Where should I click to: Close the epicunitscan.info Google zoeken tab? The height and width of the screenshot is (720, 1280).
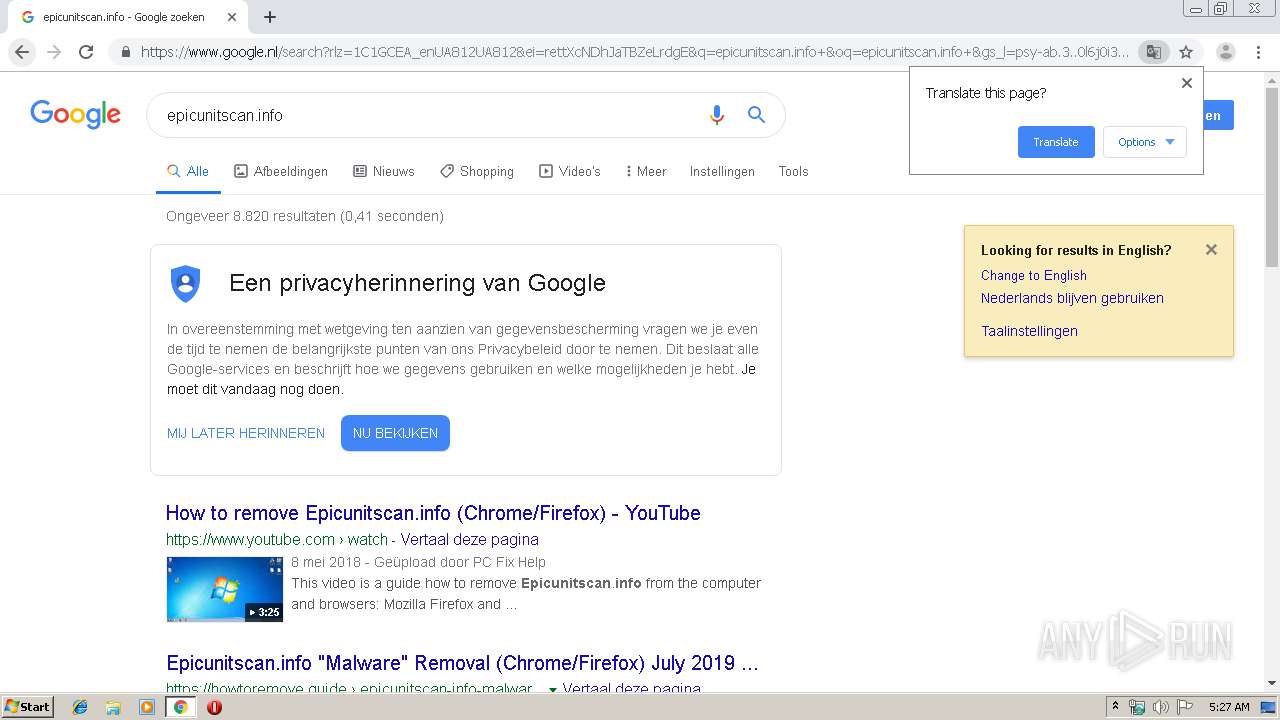(x=232, y=17)
